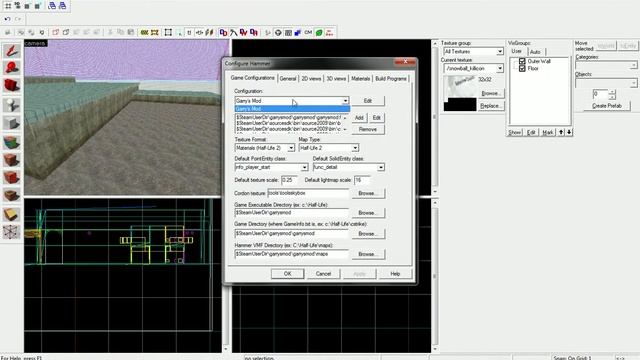Toggle the 2D grid icon

(8, 6)
